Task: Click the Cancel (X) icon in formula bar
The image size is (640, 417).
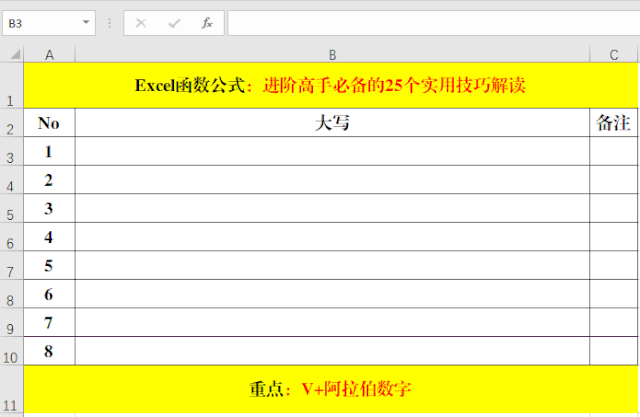Action: click(x=141, y=23)
